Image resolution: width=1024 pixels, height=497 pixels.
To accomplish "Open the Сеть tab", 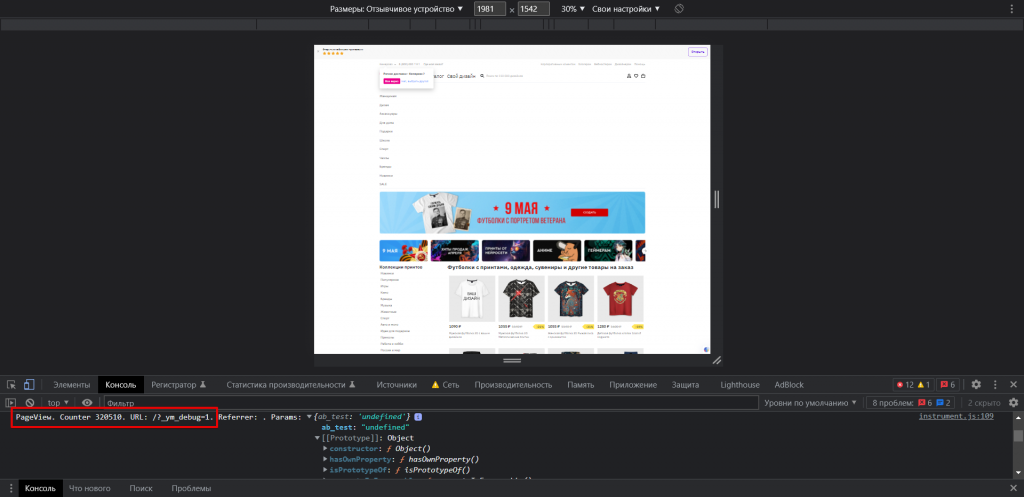I will pyautogui.click(x=445, y=385).
